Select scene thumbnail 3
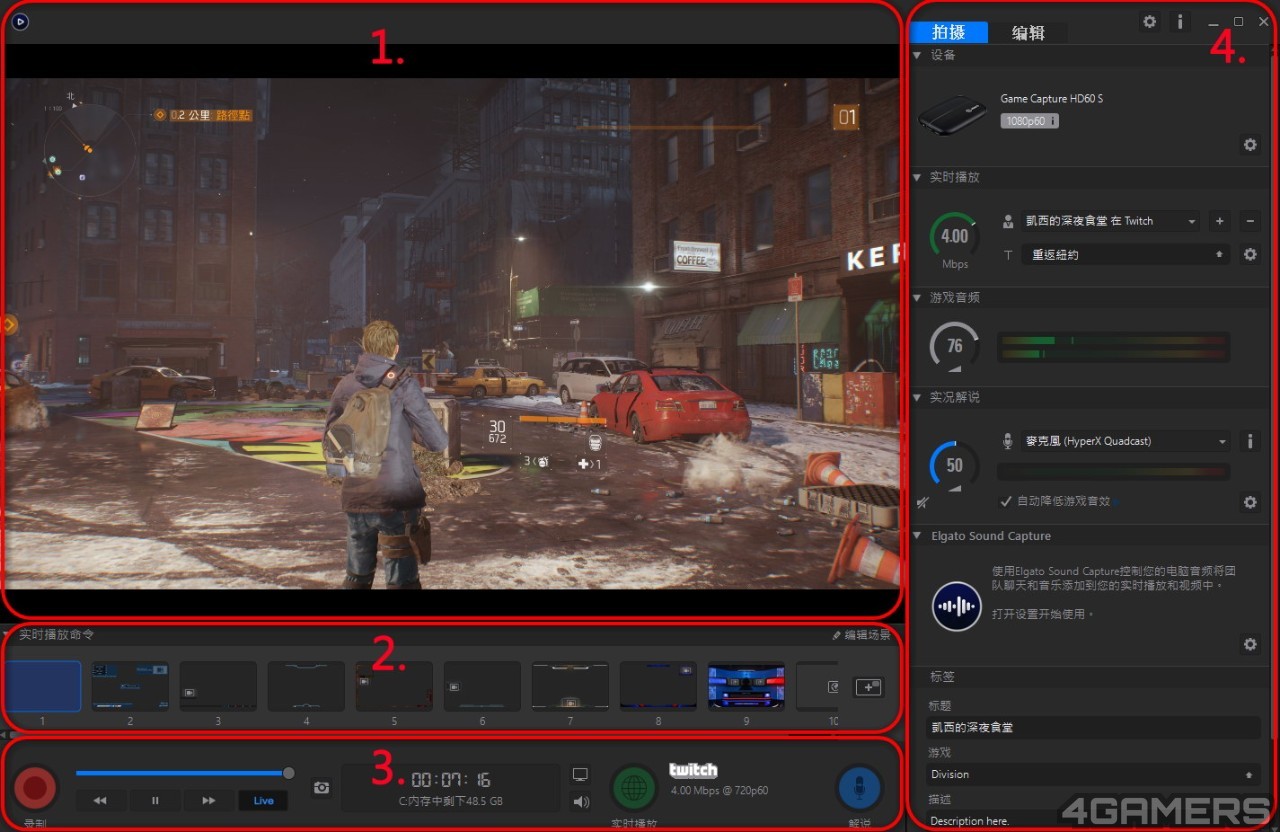Viewport: 1280px width, 832px height. point(218,686)
